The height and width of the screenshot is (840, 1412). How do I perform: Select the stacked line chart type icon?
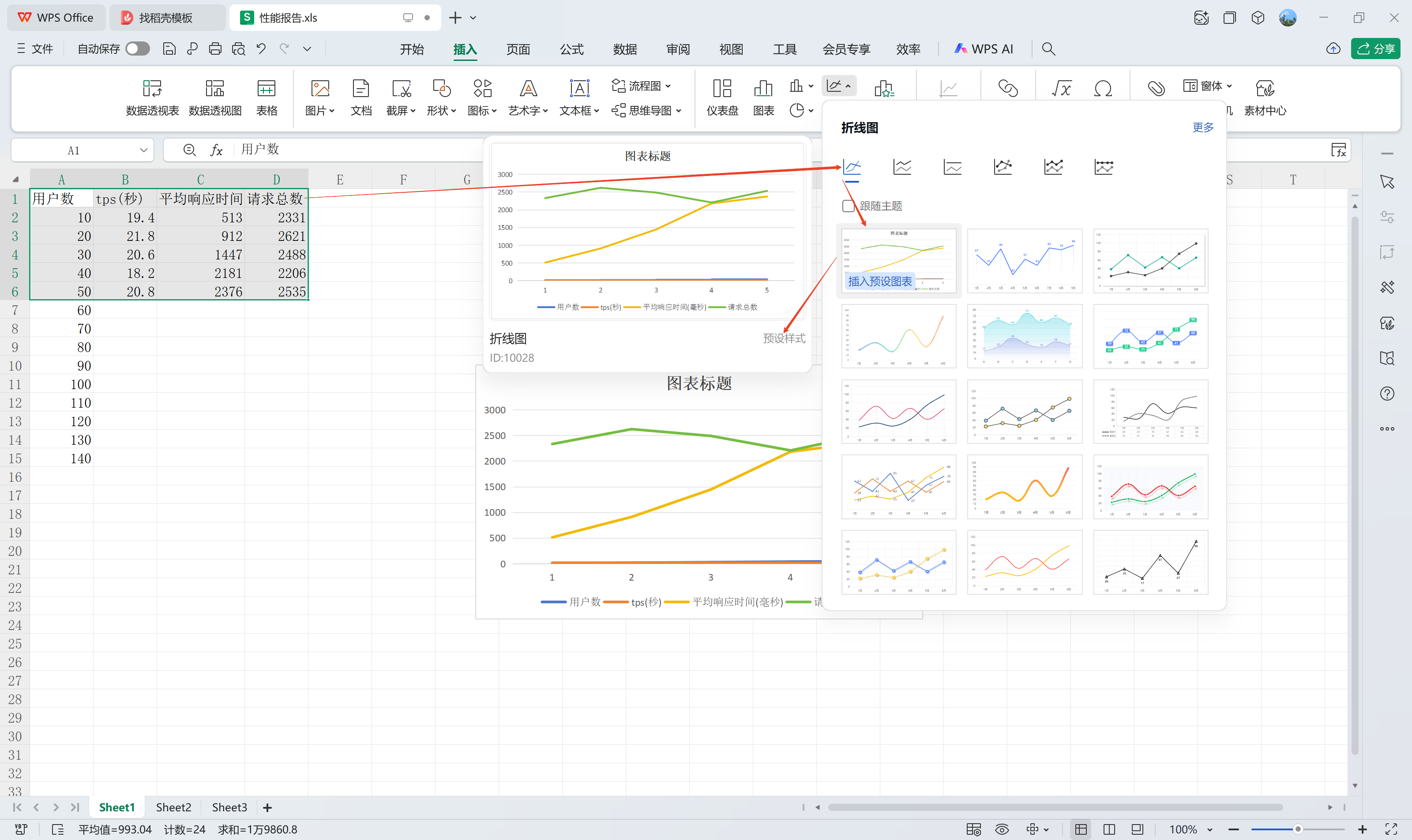[x=902, y=167]
